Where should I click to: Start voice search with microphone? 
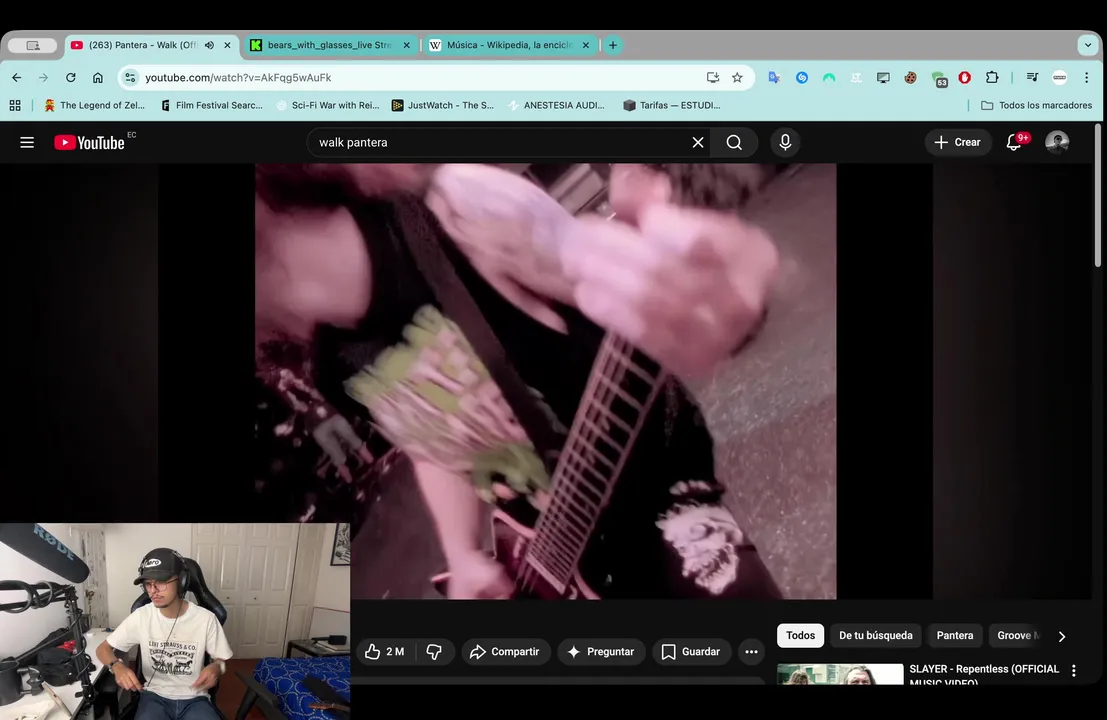pyautogui.click(x=785, y=143)
